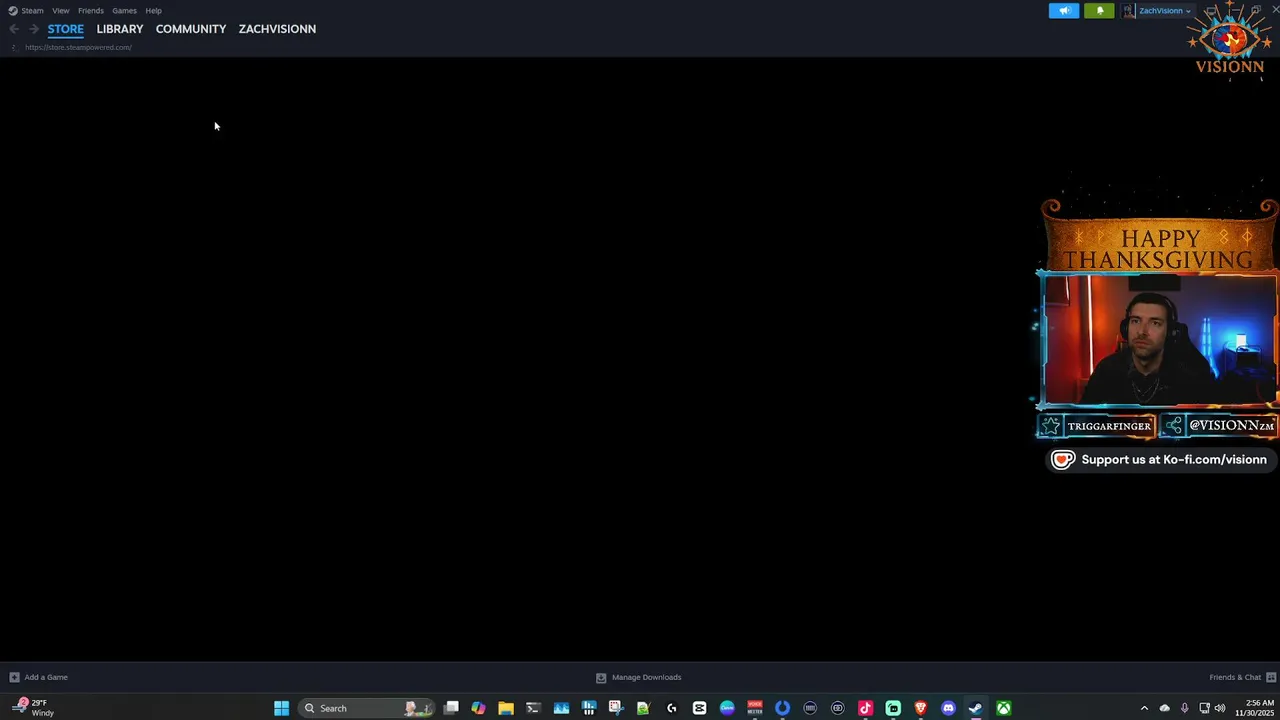The image size is (1280, 720).
Task: Open the Brave browser taskbar icon
Action: 920,708
